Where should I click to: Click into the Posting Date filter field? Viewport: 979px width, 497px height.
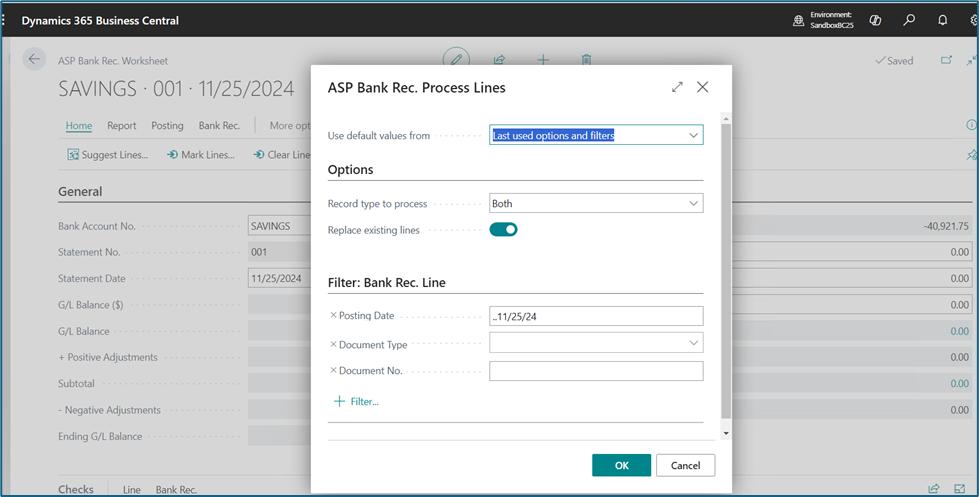point(596,316)
